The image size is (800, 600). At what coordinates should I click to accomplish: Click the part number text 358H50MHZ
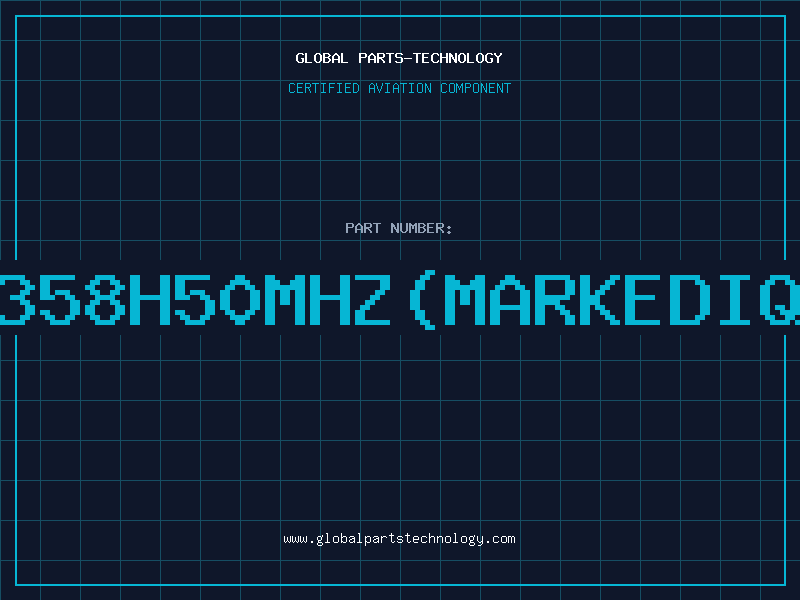pos(195,299)
